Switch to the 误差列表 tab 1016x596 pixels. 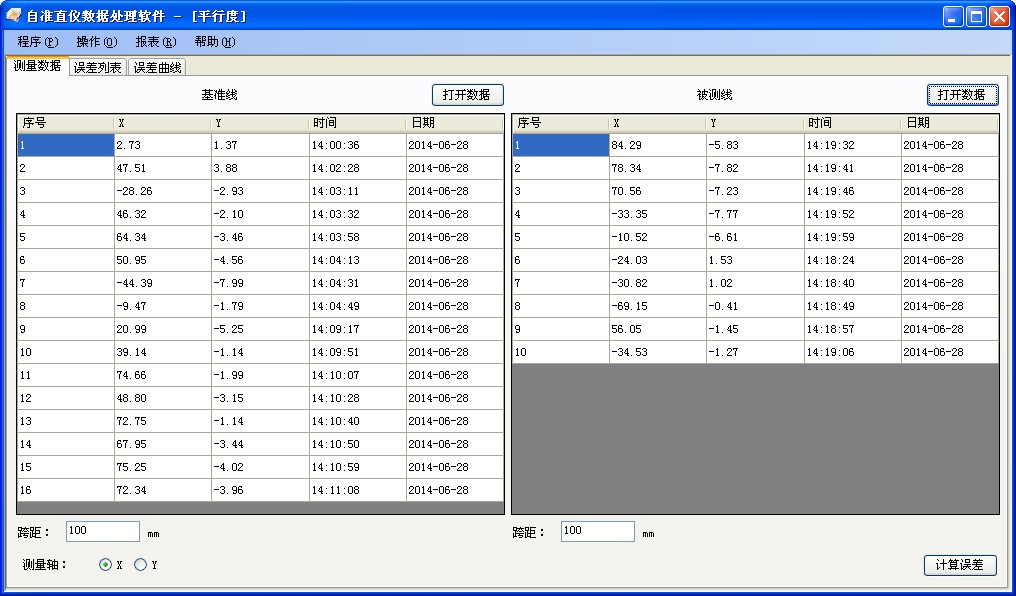click(100, 67)
